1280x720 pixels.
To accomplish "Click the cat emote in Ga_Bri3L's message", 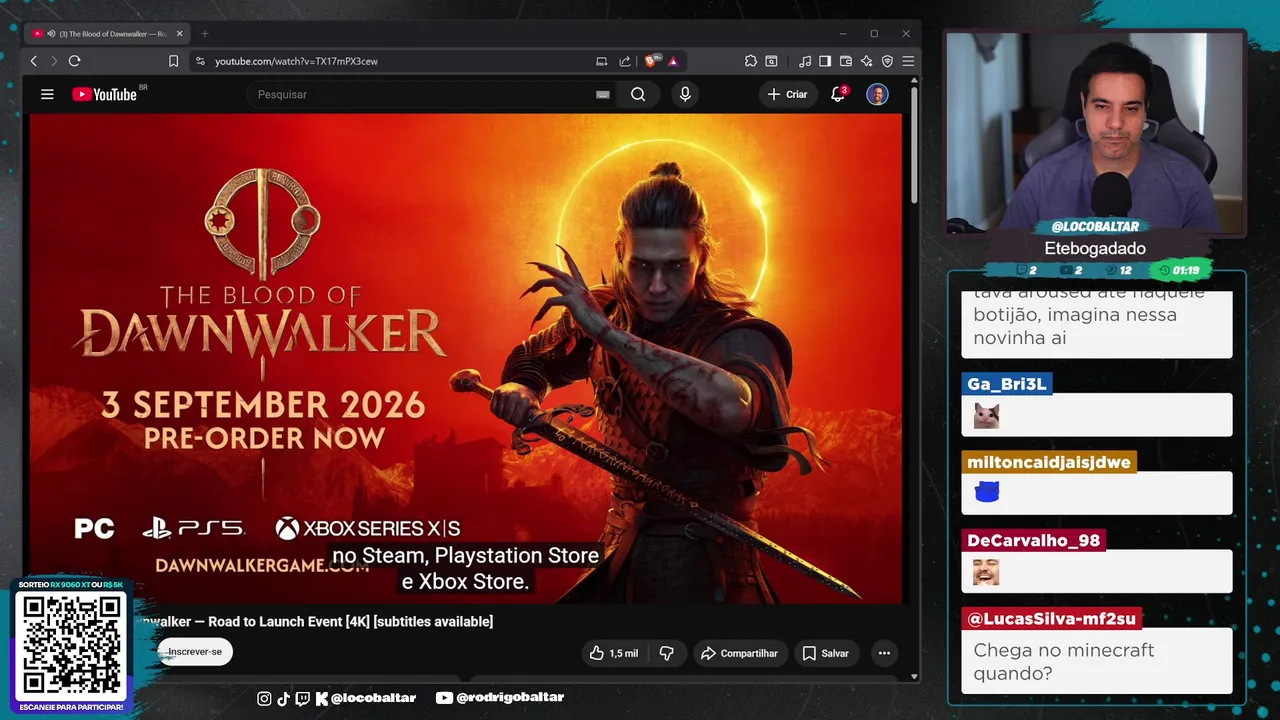I will pos(986,416).
